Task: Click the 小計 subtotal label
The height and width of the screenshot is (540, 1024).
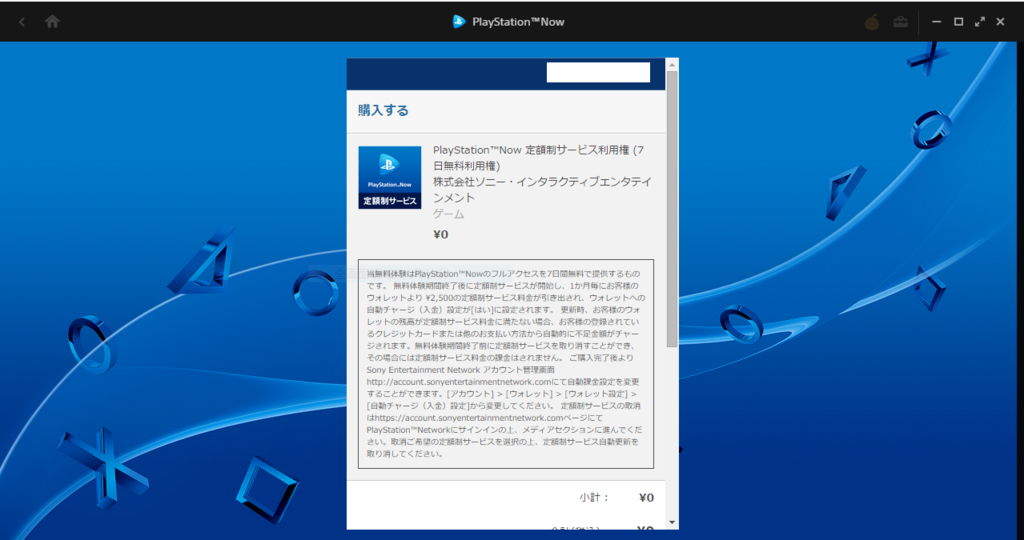Action: click(x=594, y=498)
